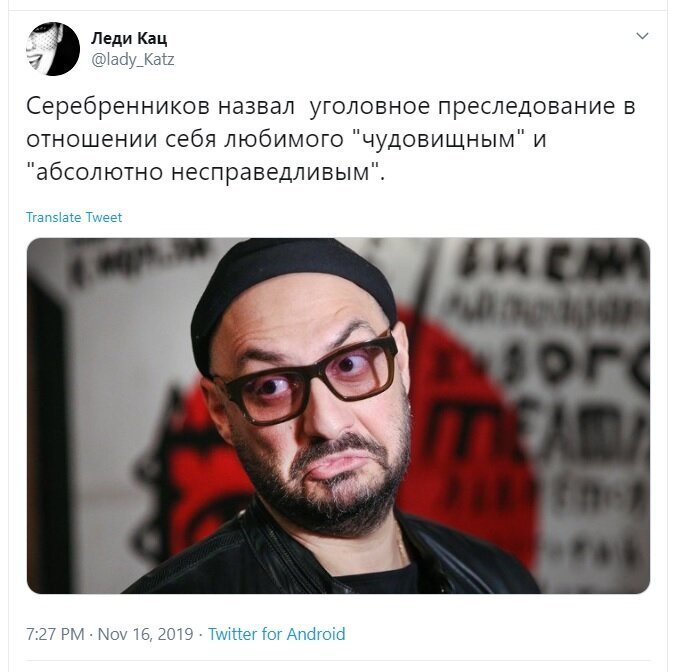Open the tweet options chevron menu
The image size is (682, 672).
642,36
